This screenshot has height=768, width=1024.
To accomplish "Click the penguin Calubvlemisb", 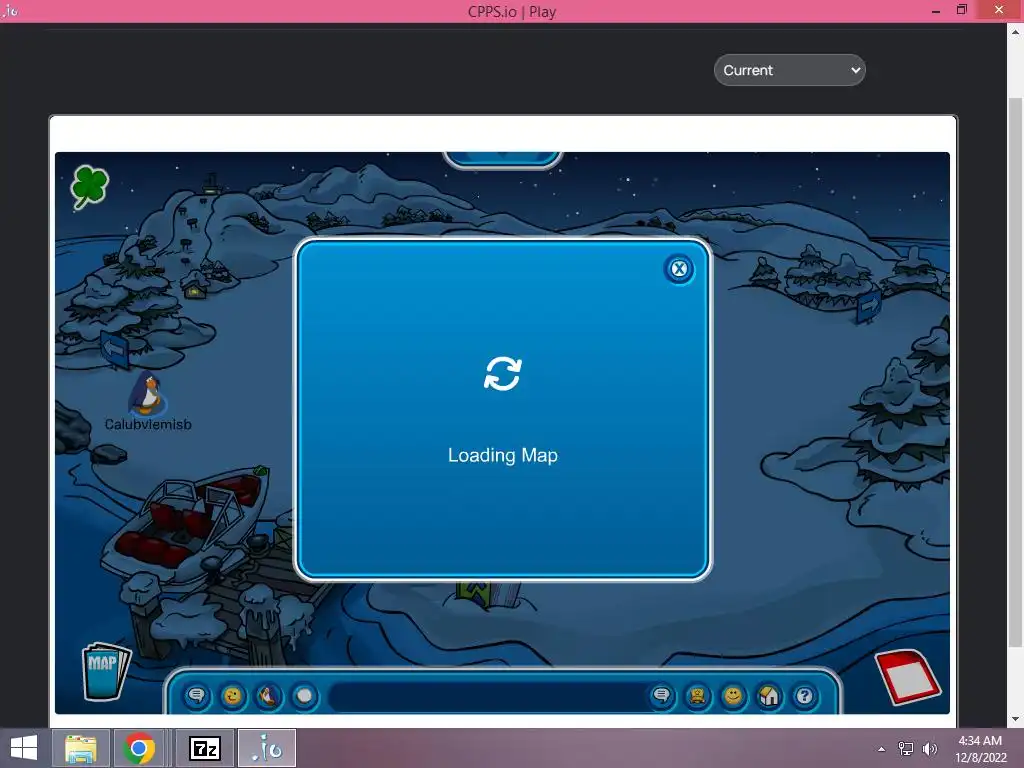I will coord(148,393).
